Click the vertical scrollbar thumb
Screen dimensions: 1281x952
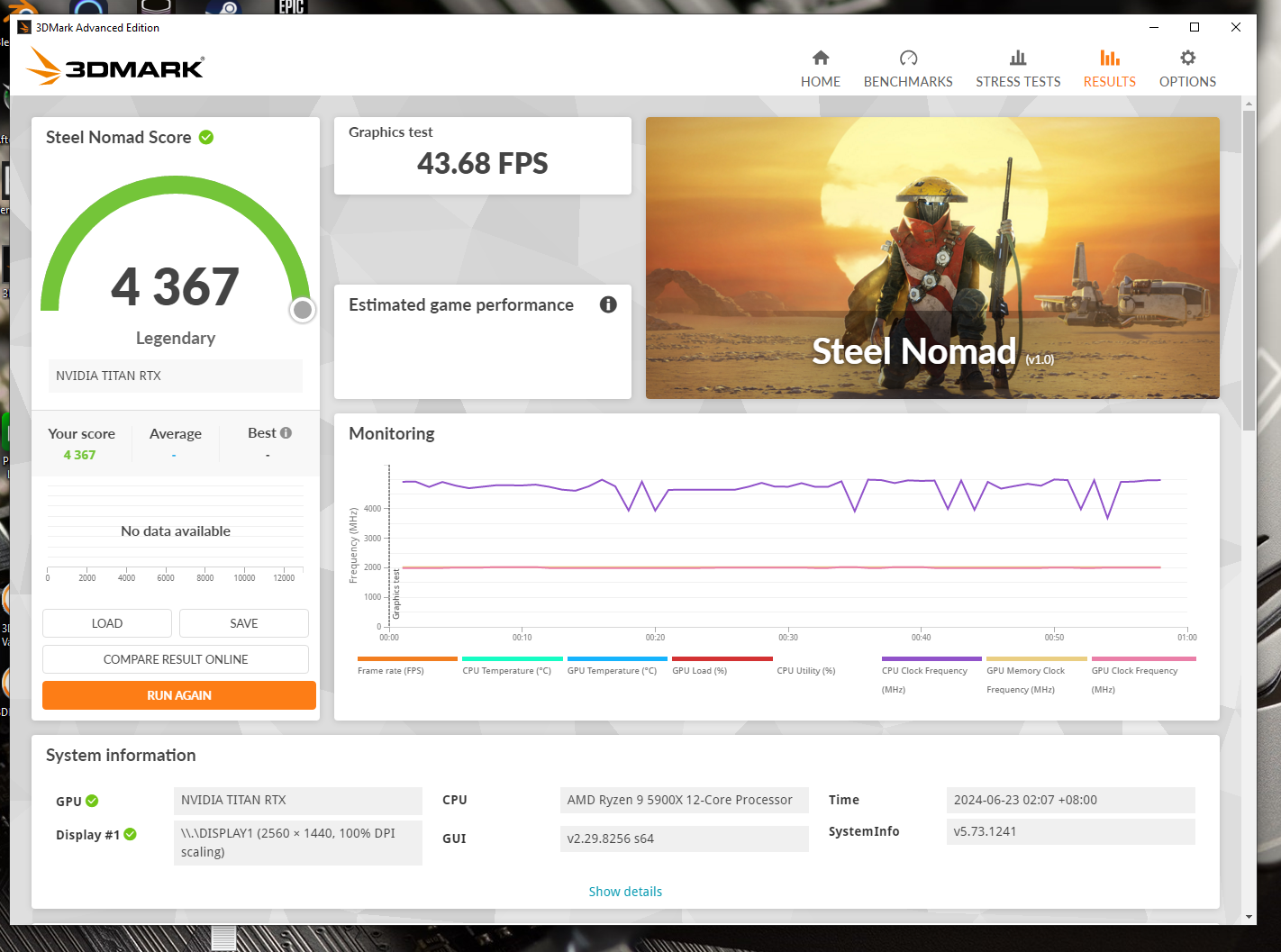(x=1249, y=270)
